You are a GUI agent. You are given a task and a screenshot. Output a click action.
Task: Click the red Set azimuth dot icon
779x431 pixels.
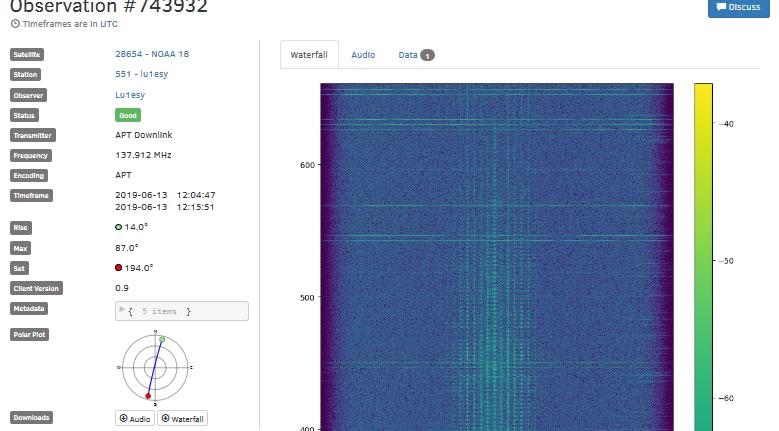(x=119, y=267)
